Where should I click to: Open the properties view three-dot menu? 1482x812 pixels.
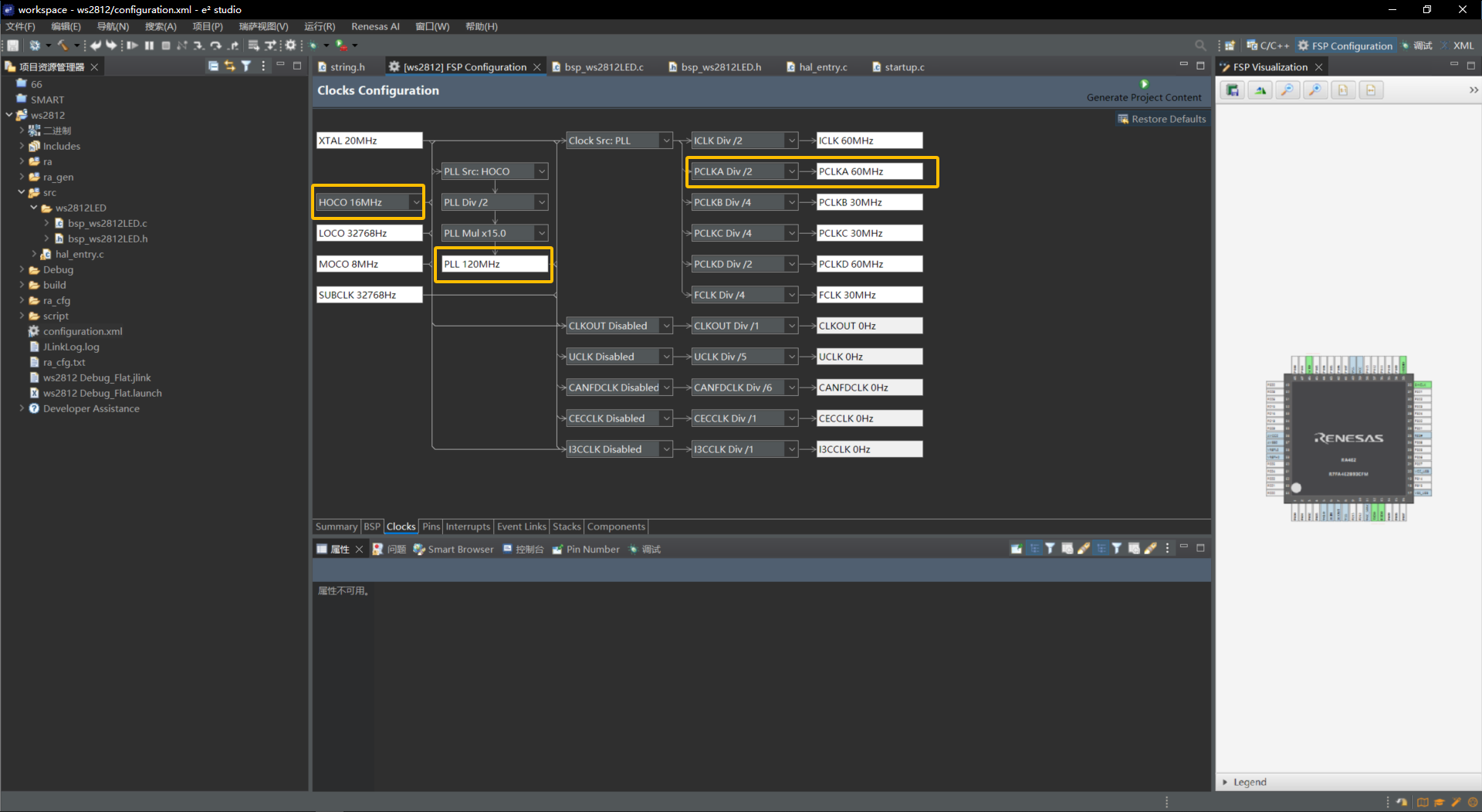tap(1168, 548)
